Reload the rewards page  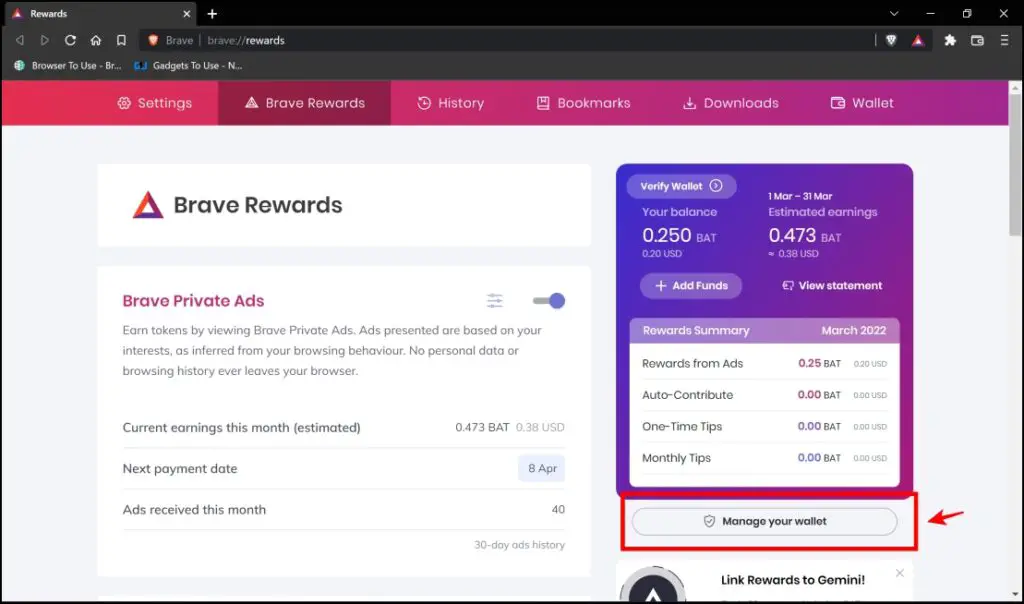point(70,40)
